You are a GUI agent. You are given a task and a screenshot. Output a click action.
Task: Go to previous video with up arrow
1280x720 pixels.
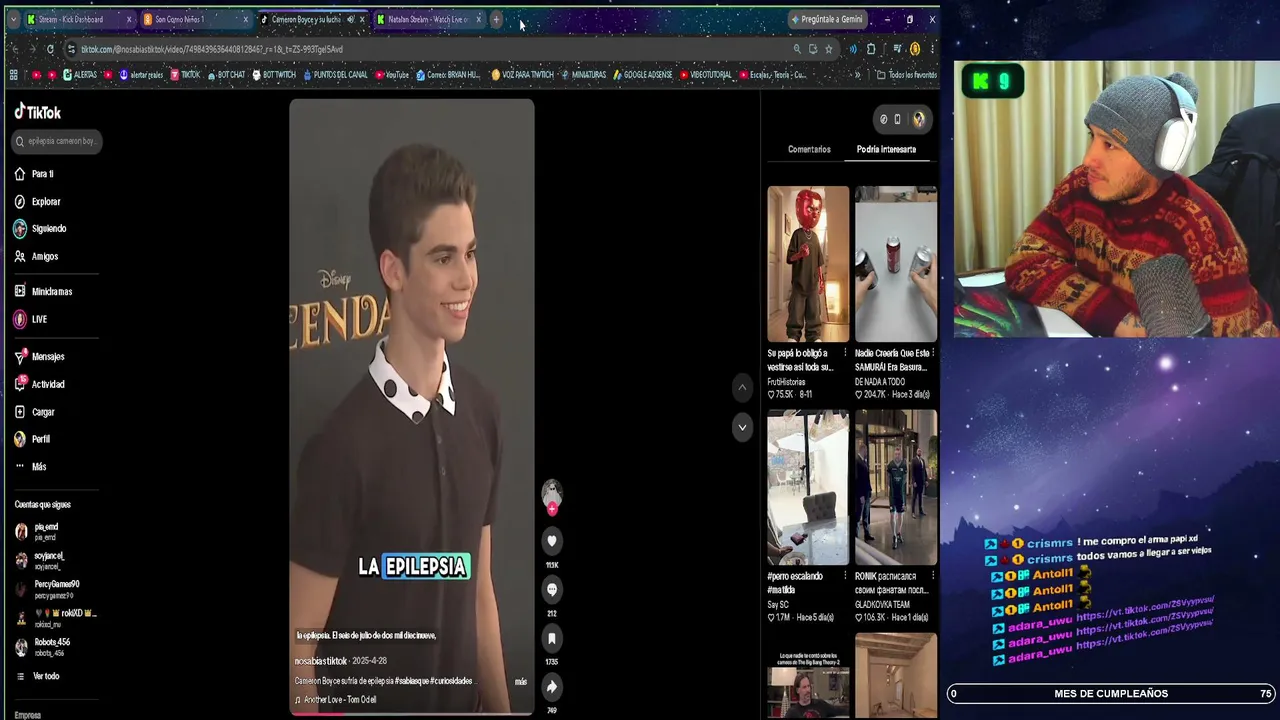point(742,387)
